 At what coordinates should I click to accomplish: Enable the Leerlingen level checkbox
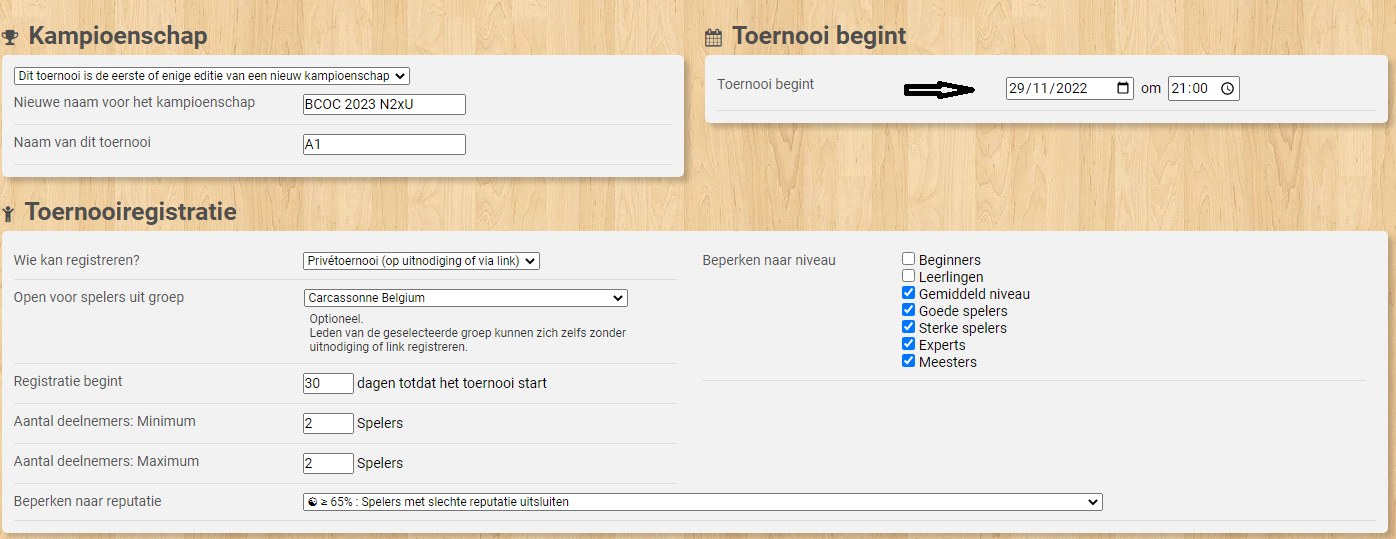908,276
